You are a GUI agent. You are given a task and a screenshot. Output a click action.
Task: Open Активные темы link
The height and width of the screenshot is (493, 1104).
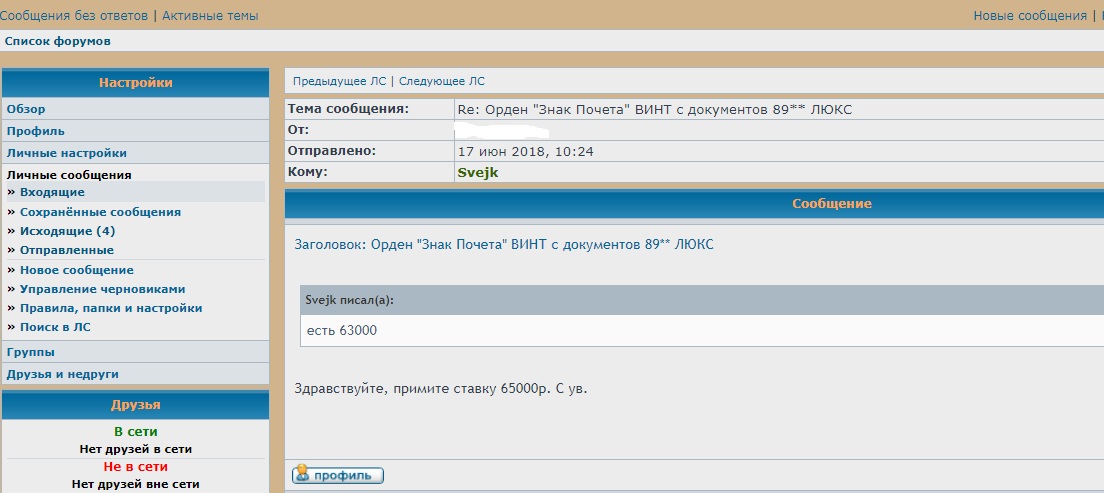(209, 16)
